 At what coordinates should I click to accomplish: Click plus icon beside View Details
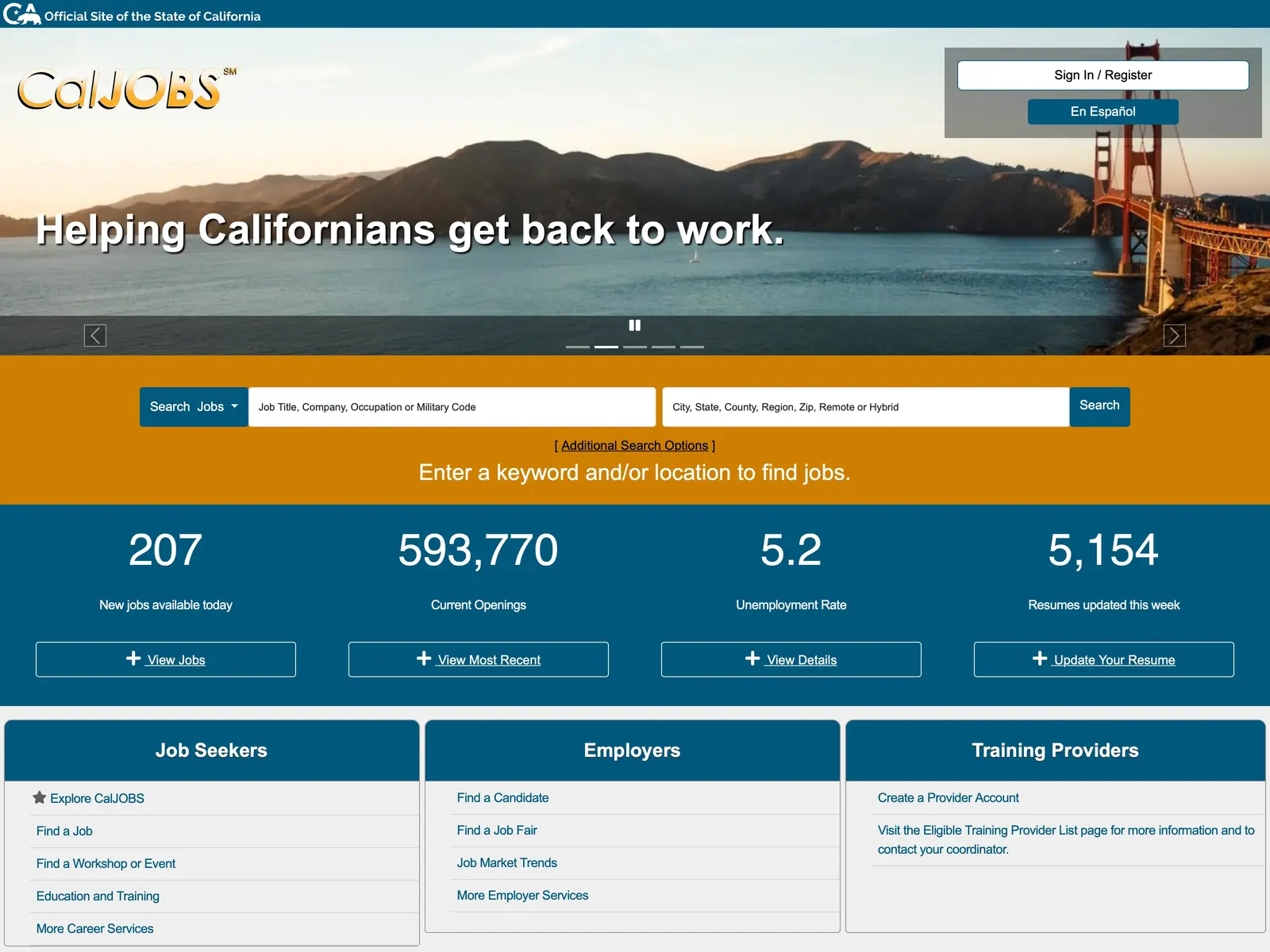pos(752,658)
